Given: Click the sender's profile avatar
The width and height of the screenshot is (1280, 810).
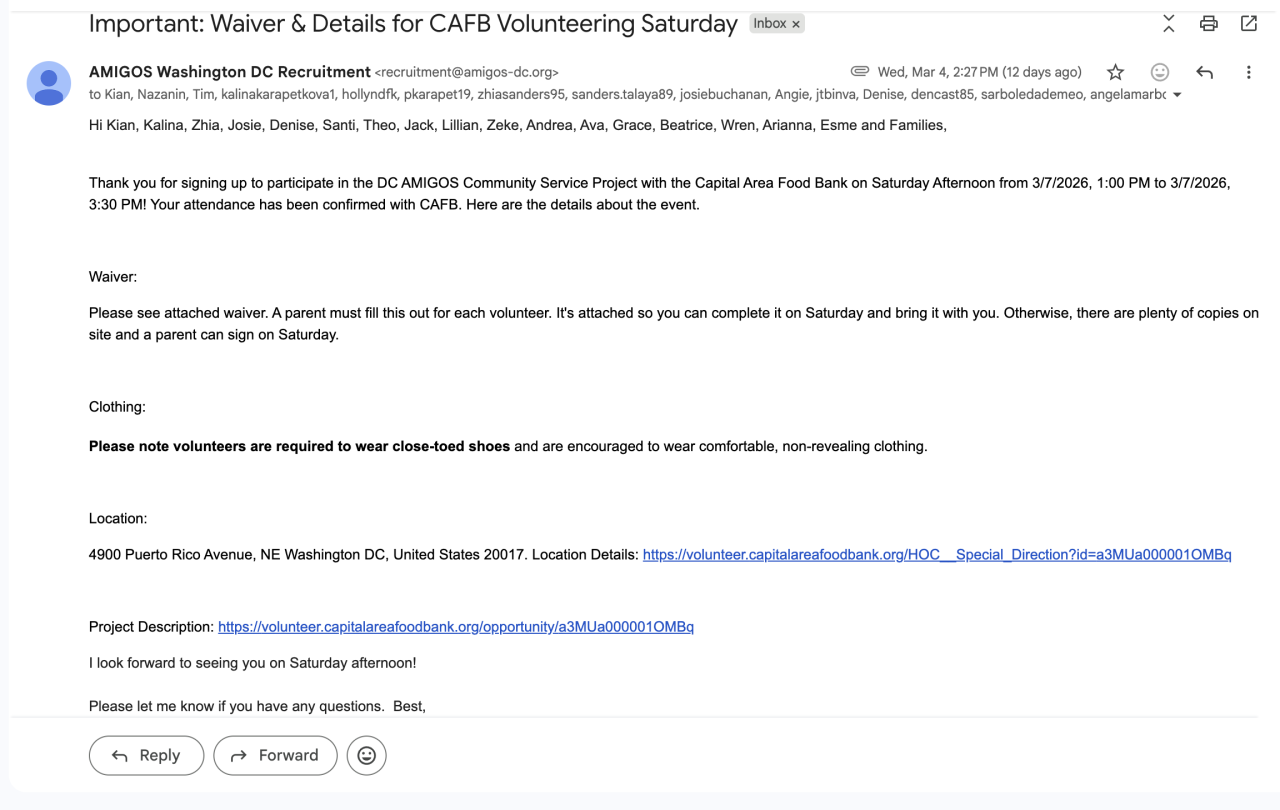Looking at the screenshot, I should click(48, 83).
